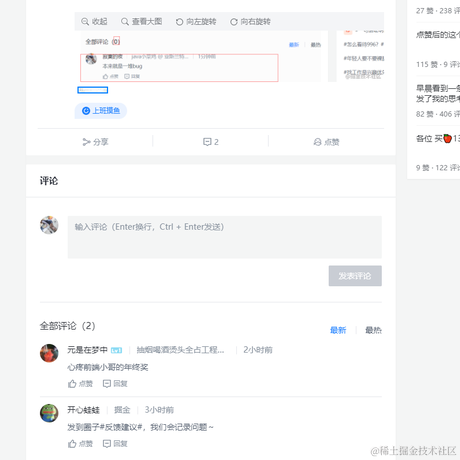The height and width of the screenshot is (460, 460).
Task: Click the rotate-left arrow icon
Action: [x=179, y=22]
